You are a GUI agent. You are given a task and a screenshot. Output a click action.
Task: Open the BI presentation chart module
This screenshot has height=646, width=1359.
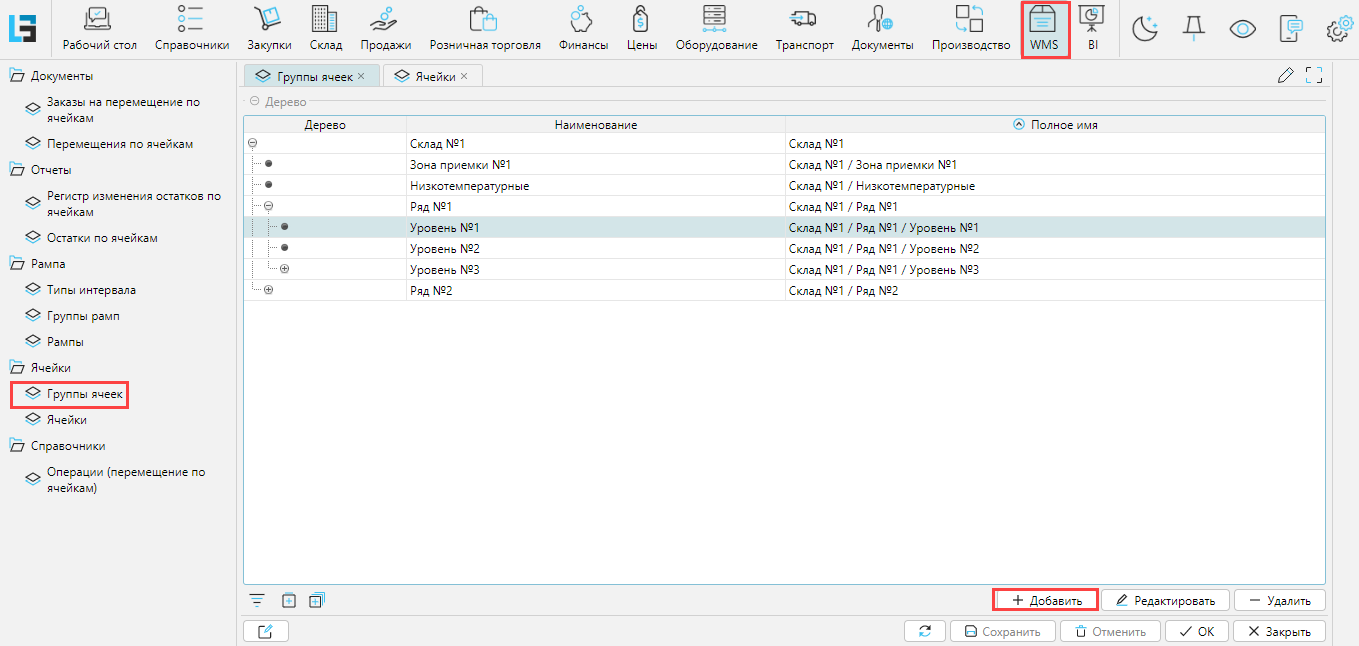(x=1092, y=28)
